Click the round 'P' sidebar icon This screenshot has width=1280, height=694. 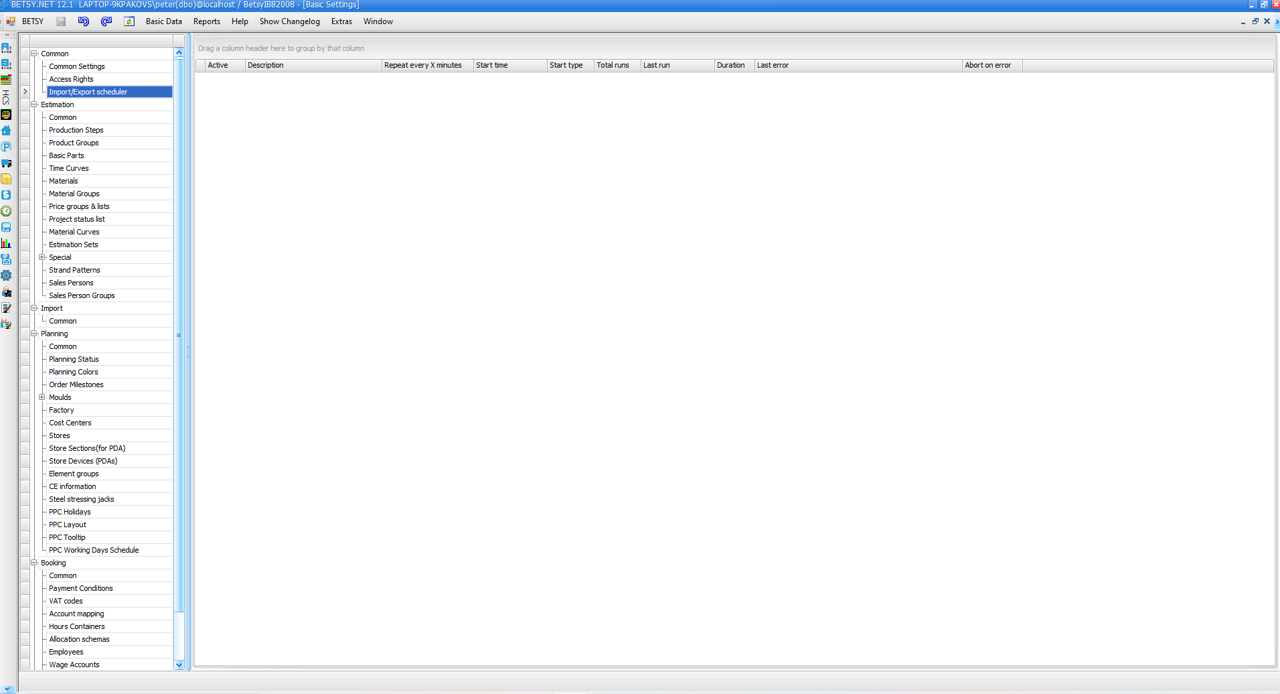pos(6,147)
